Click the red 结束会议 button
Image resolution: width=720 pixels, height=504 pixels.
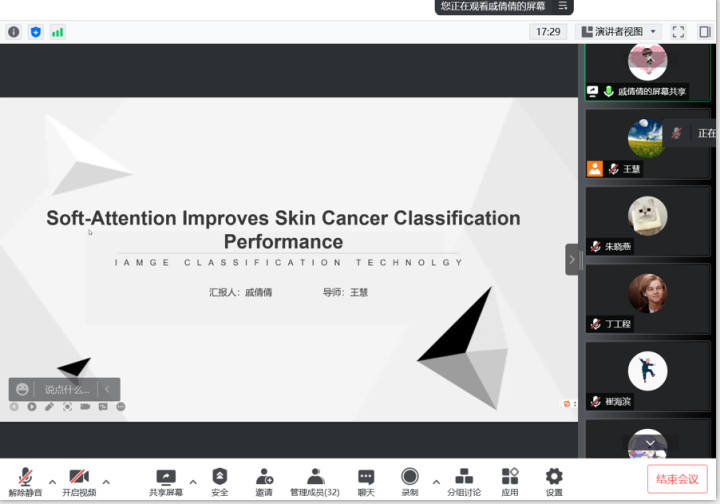[677, 479]
